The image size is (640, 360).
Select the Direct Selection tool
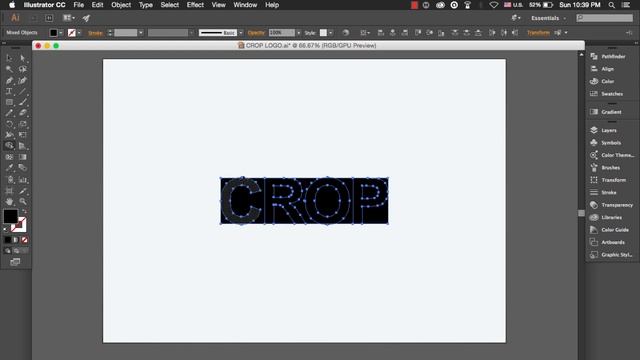22,58
